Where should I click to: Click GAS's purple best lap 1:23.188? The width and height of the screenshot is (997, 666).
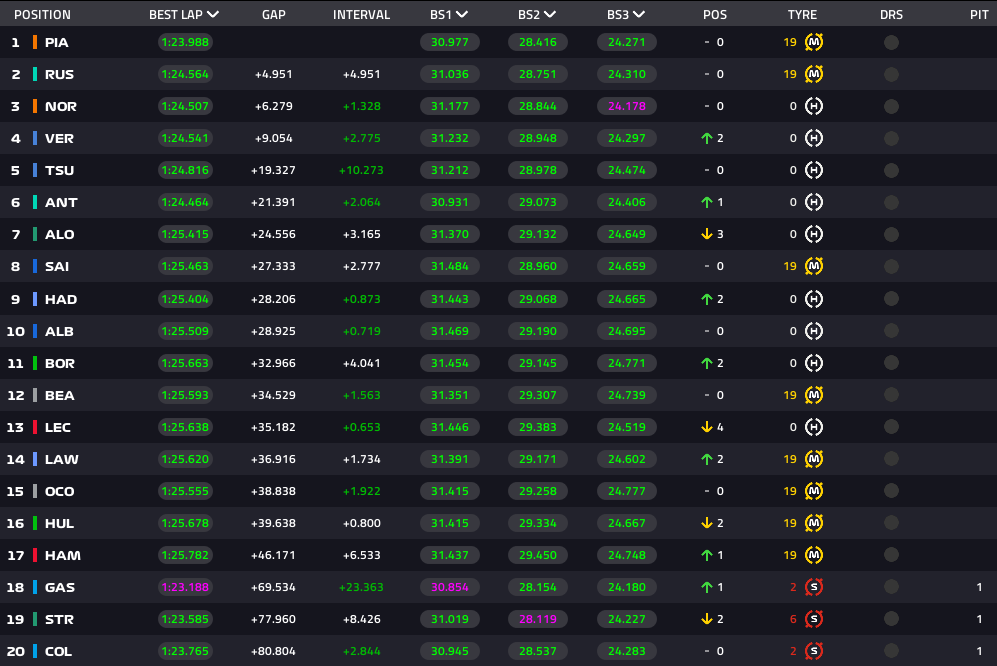pos(184,587)
